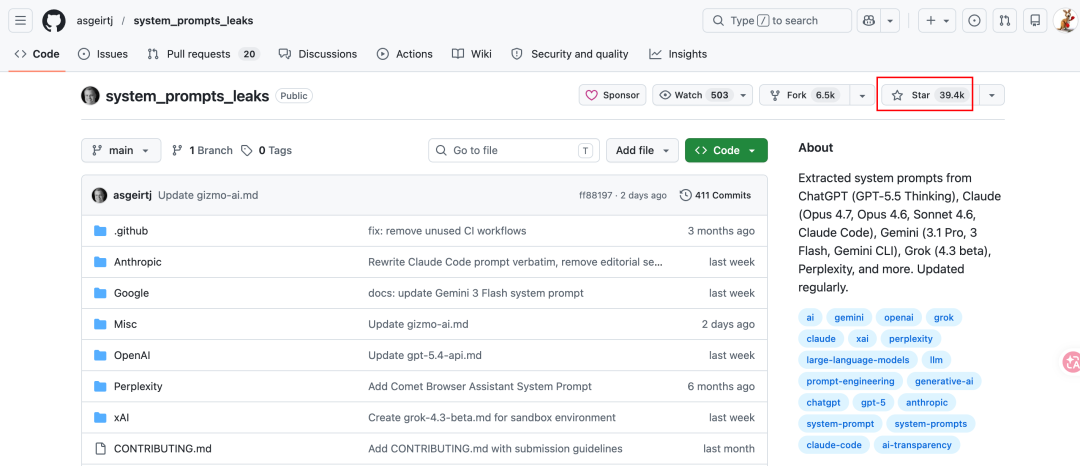1080x466 pixels.
Task: Click the 'anthropic' topic tag
Action: click(x=927, y=402)
